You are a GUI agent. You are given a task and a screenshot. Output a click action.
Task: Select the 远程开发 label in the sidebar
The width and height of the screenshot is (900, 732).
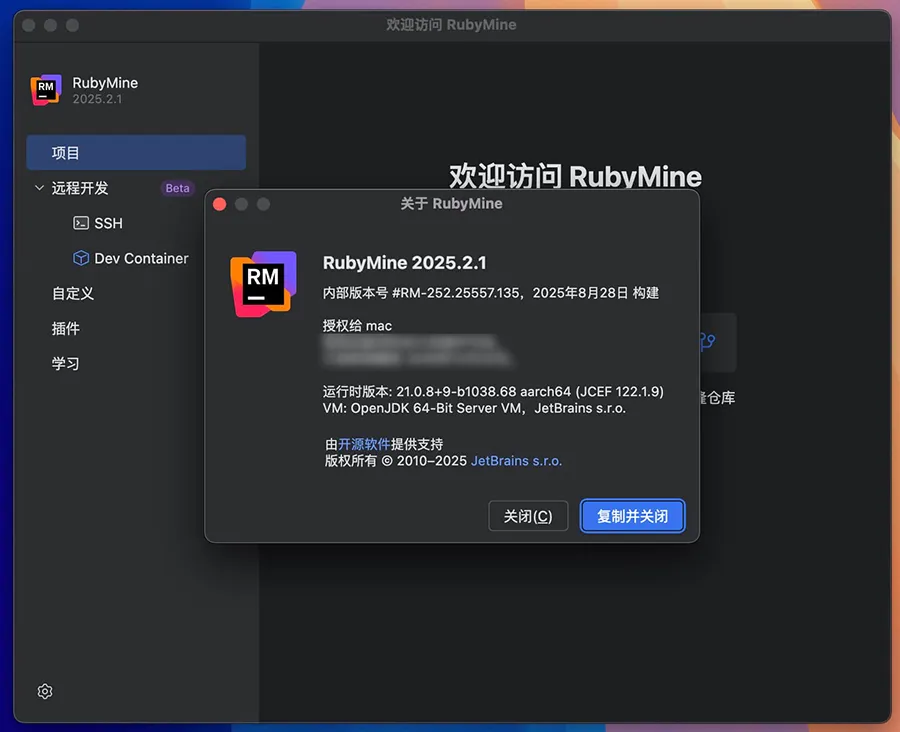tap(80, 188)
